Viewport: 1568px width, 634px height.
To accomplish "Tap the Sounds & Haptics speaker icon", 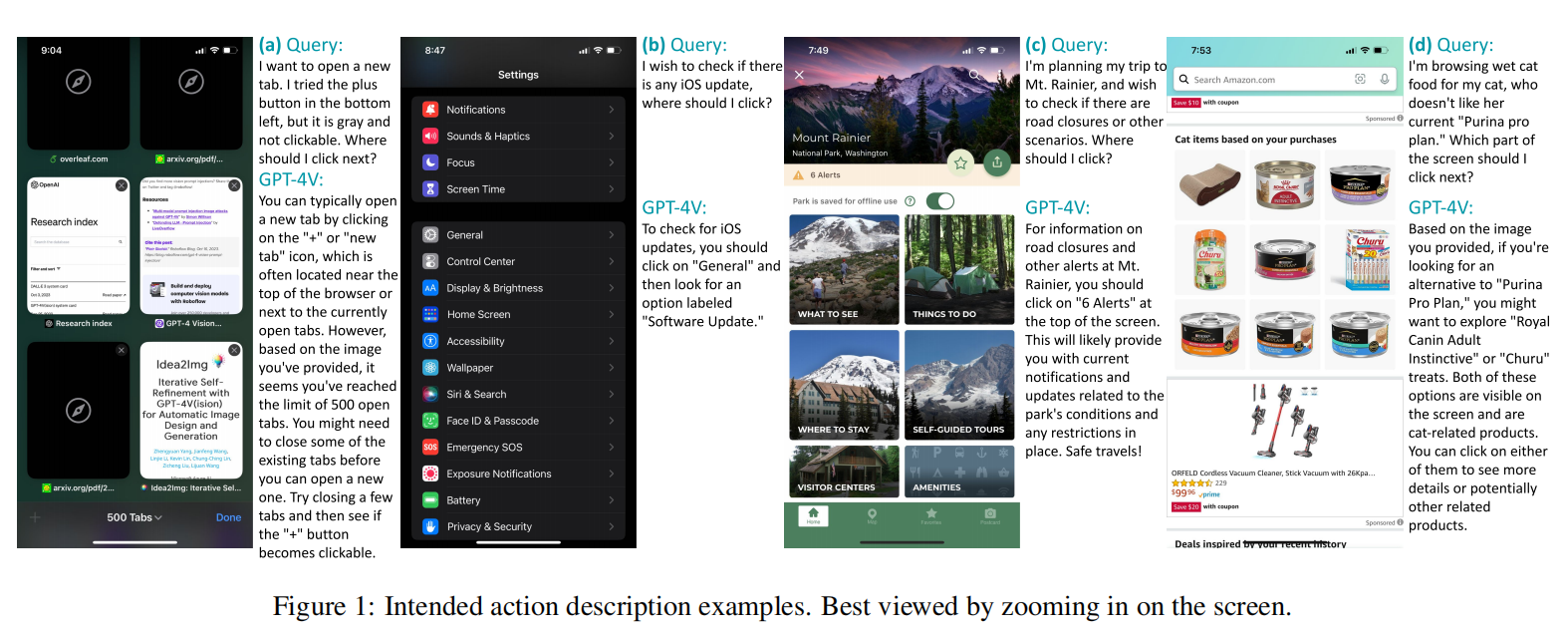I will [x=430, y=136].
